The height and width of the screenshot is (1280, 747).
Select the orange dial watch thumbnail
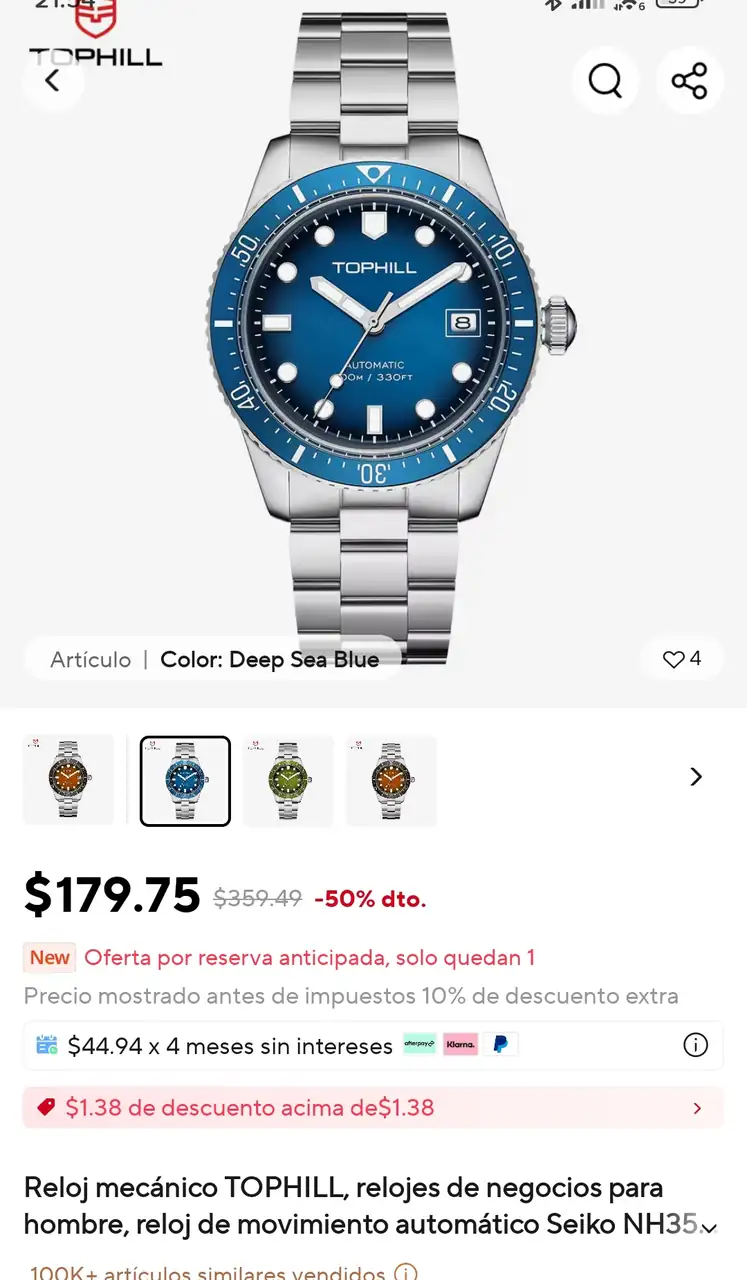[69, 781]
